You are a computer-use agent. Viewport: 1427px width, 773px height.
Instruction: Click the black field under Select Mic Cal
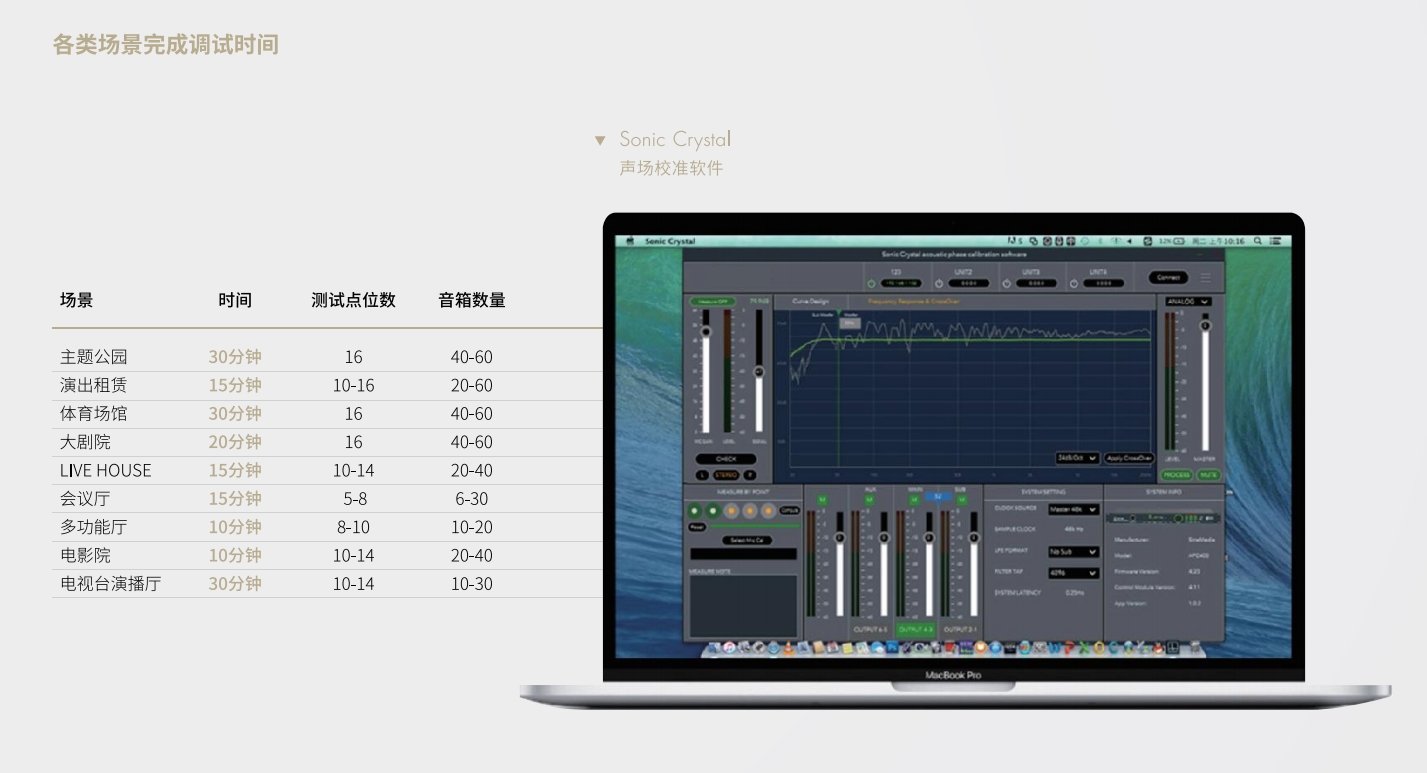tap(743, 554)
